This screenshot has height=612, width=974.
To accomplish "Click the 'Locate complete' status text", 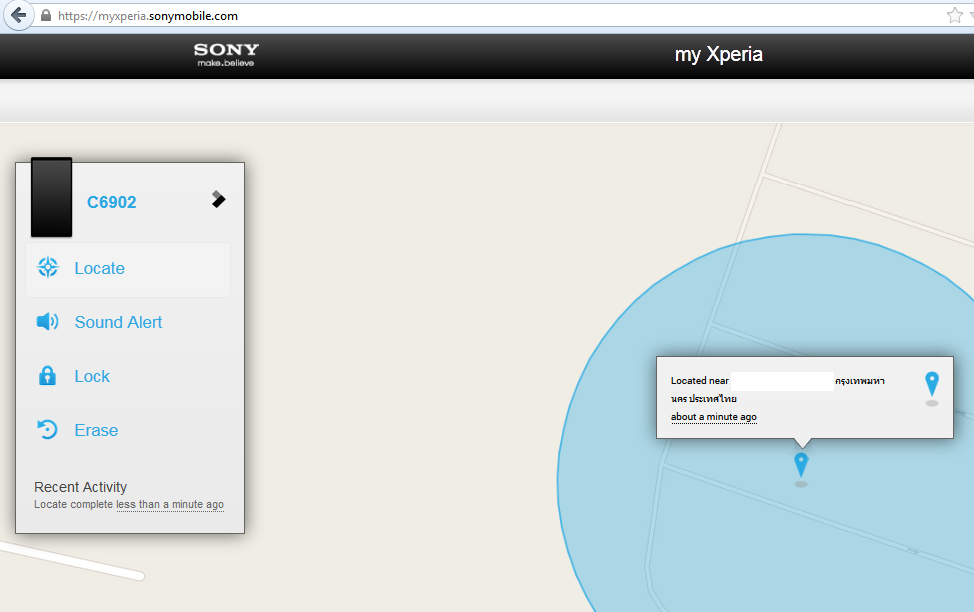I will coord(73,505).
